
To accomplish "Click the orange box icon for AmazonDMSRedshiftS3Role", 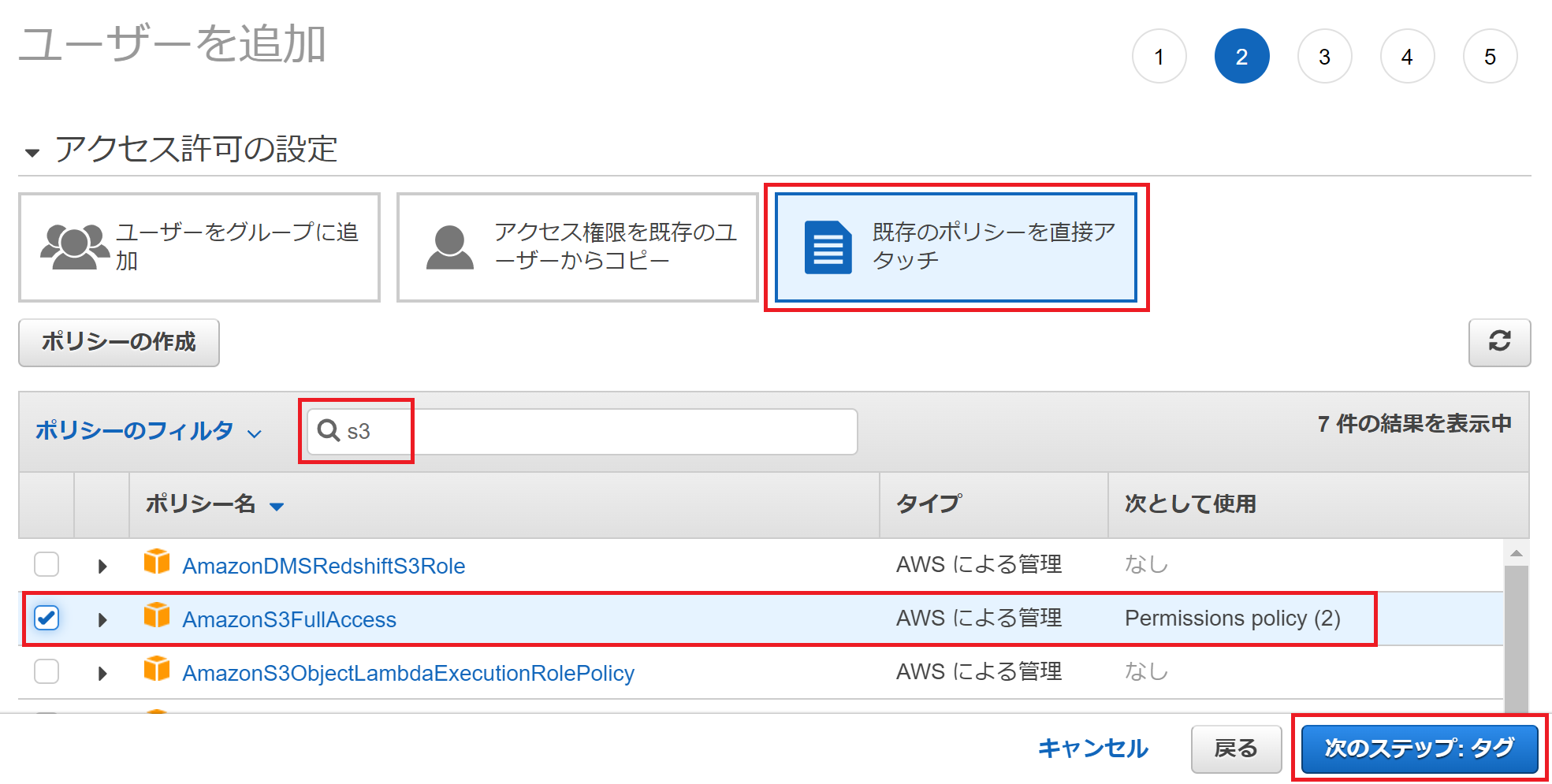I will pos(157,563).
